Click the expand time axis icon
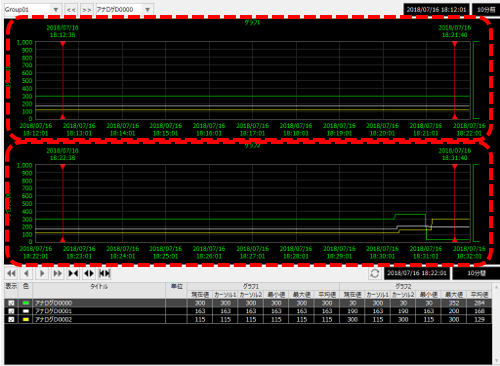This screenshot has width=500, height=366. pyautogui.click(x=89, y=274)
